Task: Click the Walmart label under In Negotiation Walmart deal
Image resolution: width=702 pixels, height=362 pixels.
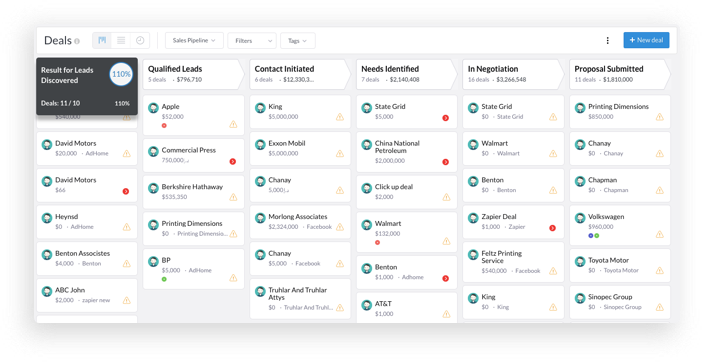Action: (508, 153)
